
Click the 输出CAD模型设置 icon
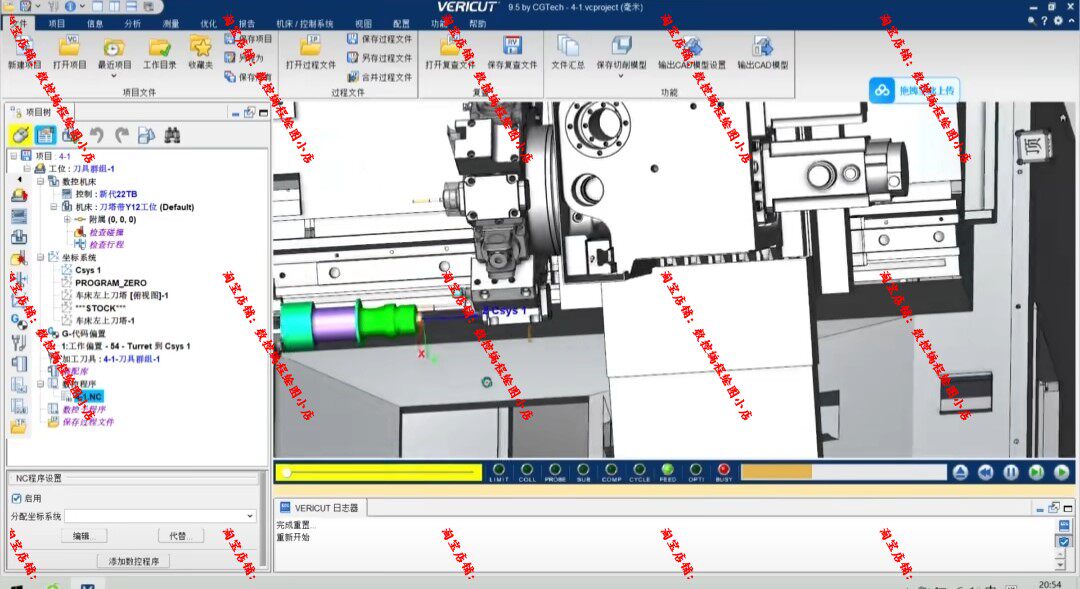[x=692, y=47]
